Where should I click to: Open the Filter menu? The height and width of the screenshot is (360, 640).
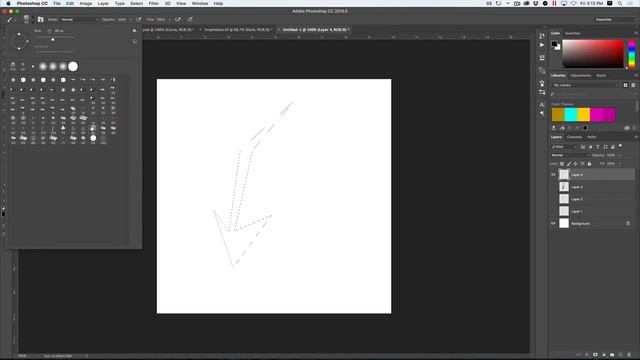point(153,3)
